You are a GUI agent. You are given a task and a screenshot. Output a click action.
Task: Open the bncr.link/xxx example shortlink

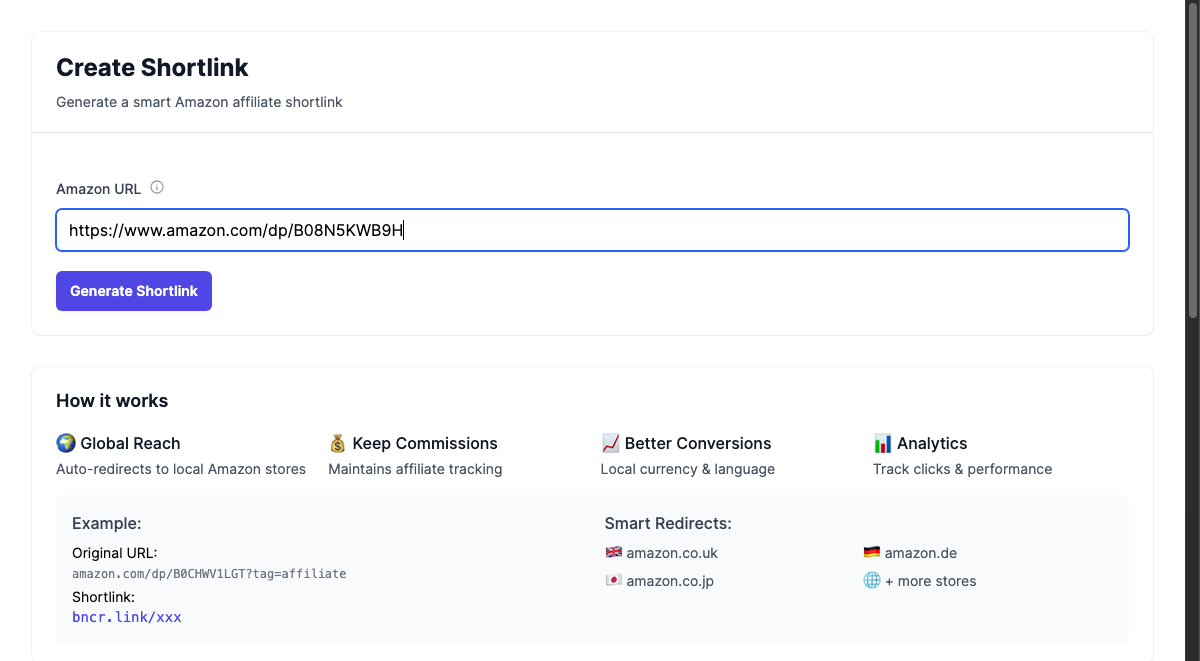(127, 617)
